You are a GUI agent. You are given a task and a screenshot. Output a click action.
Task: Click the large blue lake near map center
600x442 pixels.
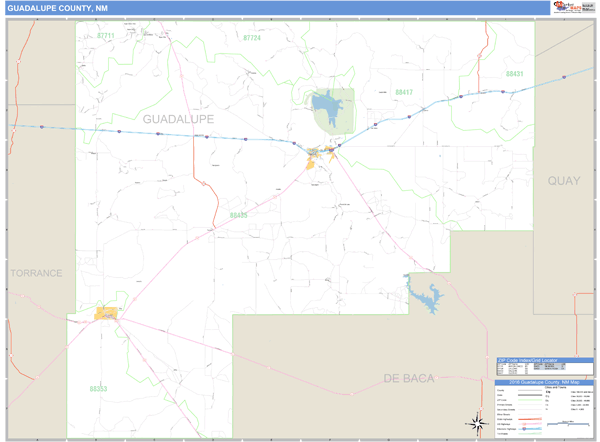pos(326,103)
